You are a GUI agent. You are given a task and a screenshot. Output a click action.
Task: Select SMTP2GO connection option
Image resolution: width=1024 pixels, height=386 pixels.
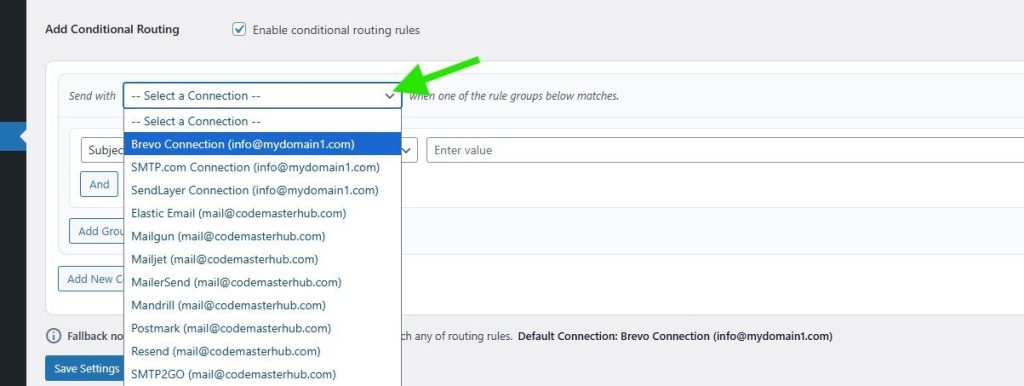(263, 374)
